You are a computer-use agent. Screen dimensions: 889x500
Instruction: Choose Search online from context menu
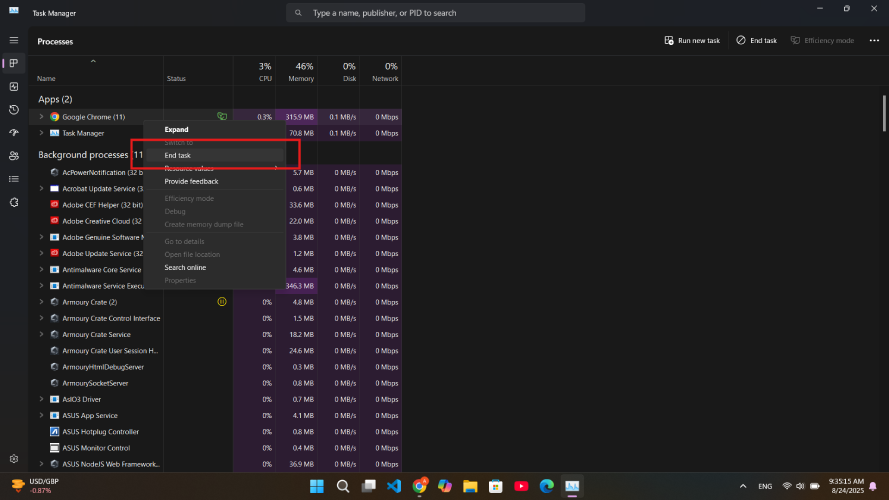tap(185, 267)
